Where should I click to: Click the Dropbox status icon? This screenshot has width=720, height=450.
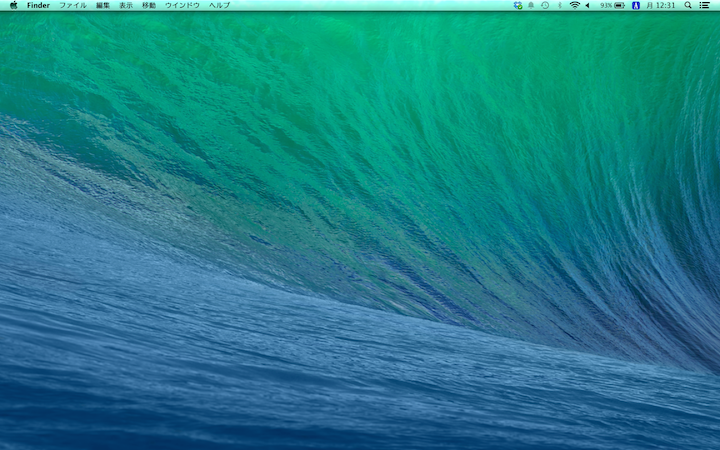tap(518, 5)
